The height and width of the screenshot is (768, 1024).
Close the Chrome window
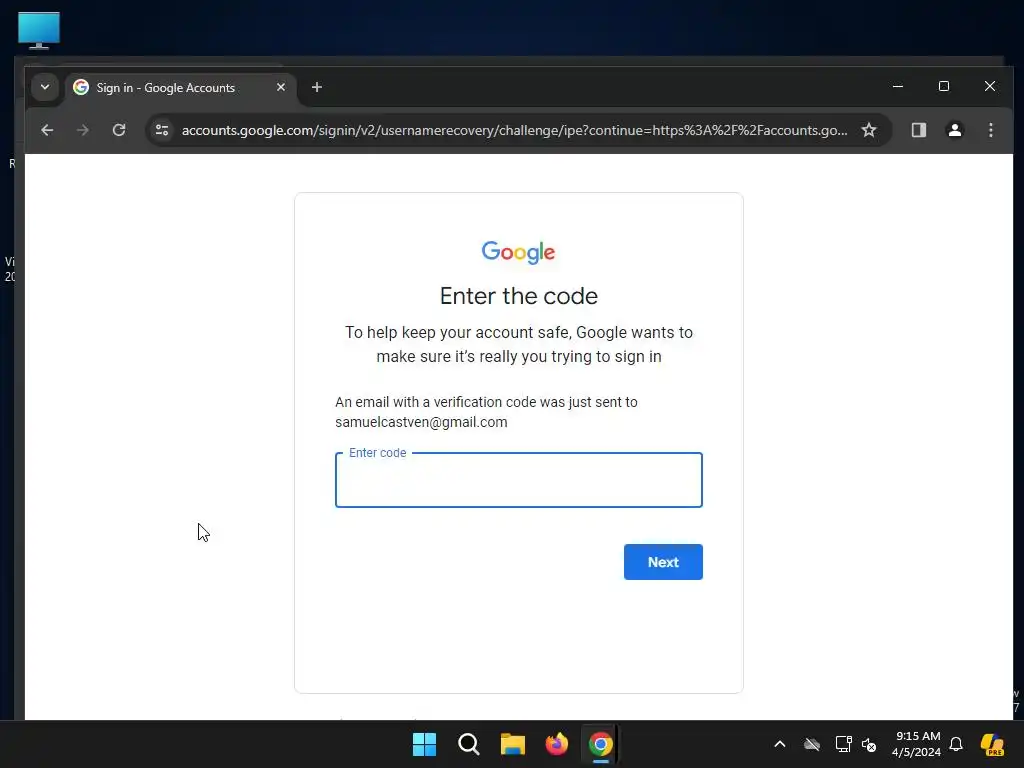coord(990,86)
